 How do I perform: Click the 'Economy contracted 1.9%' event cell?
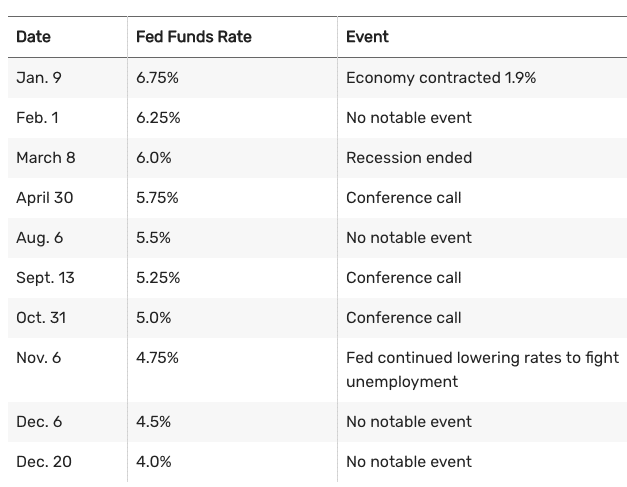pyautogui.click(x=441, y=77)
